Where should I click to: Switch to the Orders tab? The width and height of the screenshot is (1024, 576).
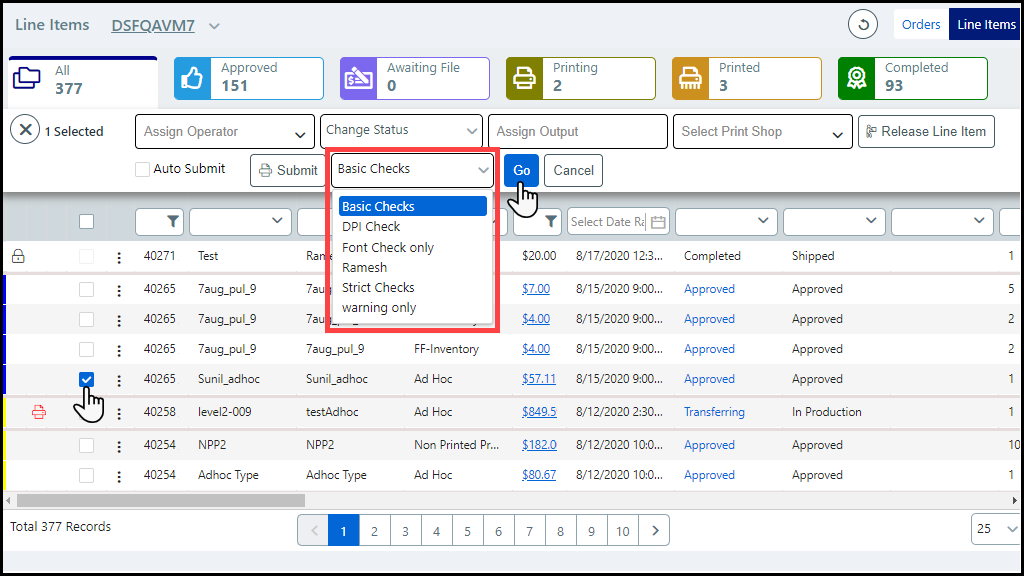[920, 25]
